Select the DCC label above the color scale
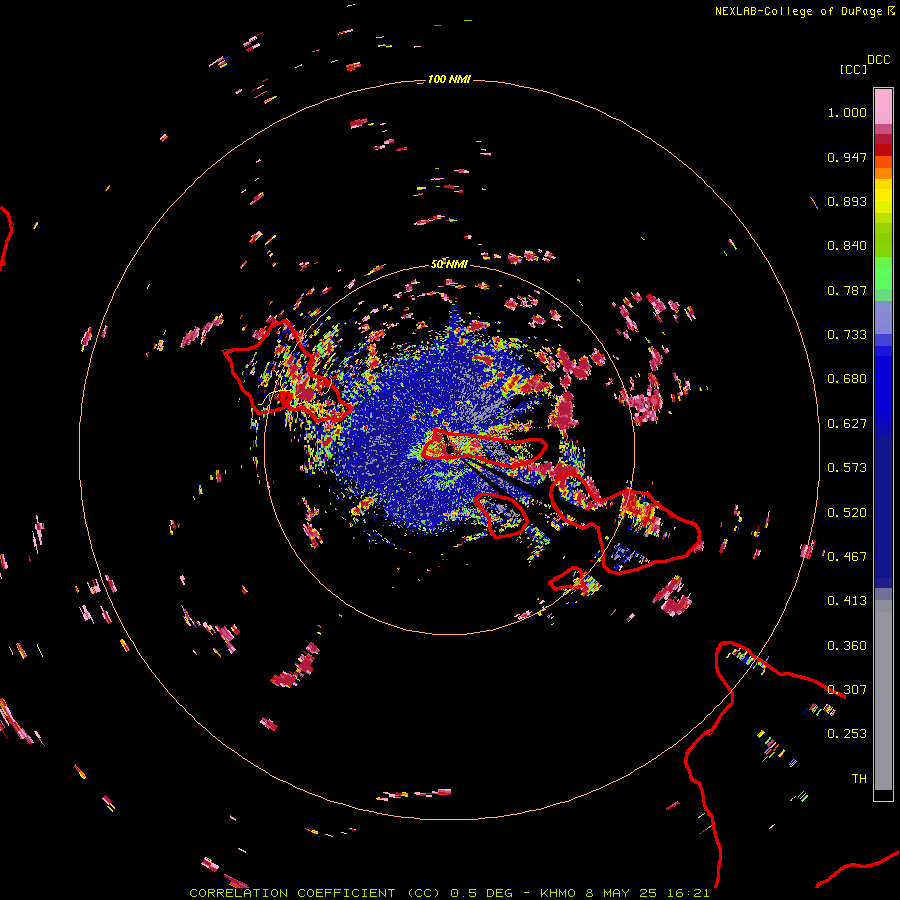 [878, 60]
